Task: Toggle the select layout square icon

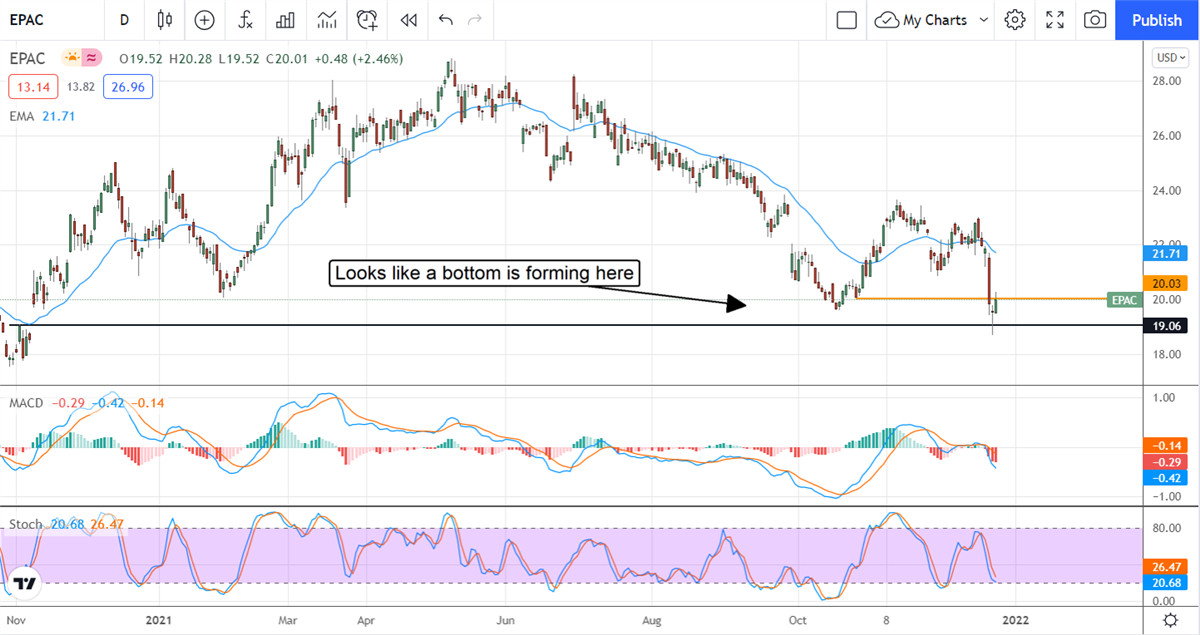Action: [x=847, y=20]
